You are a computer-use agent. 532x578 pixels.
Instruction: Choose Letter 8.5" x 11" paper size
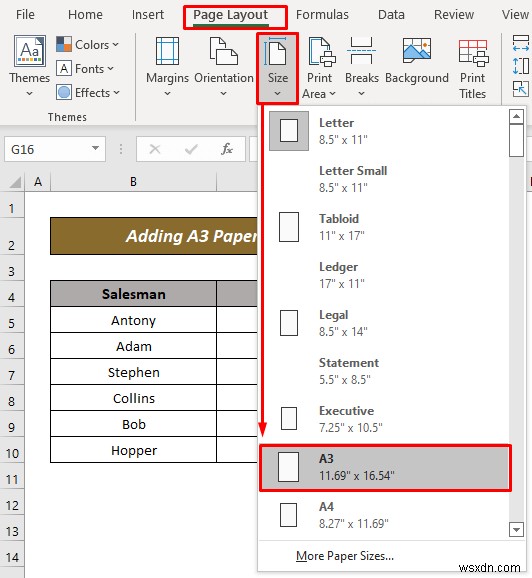pos(383,131)
